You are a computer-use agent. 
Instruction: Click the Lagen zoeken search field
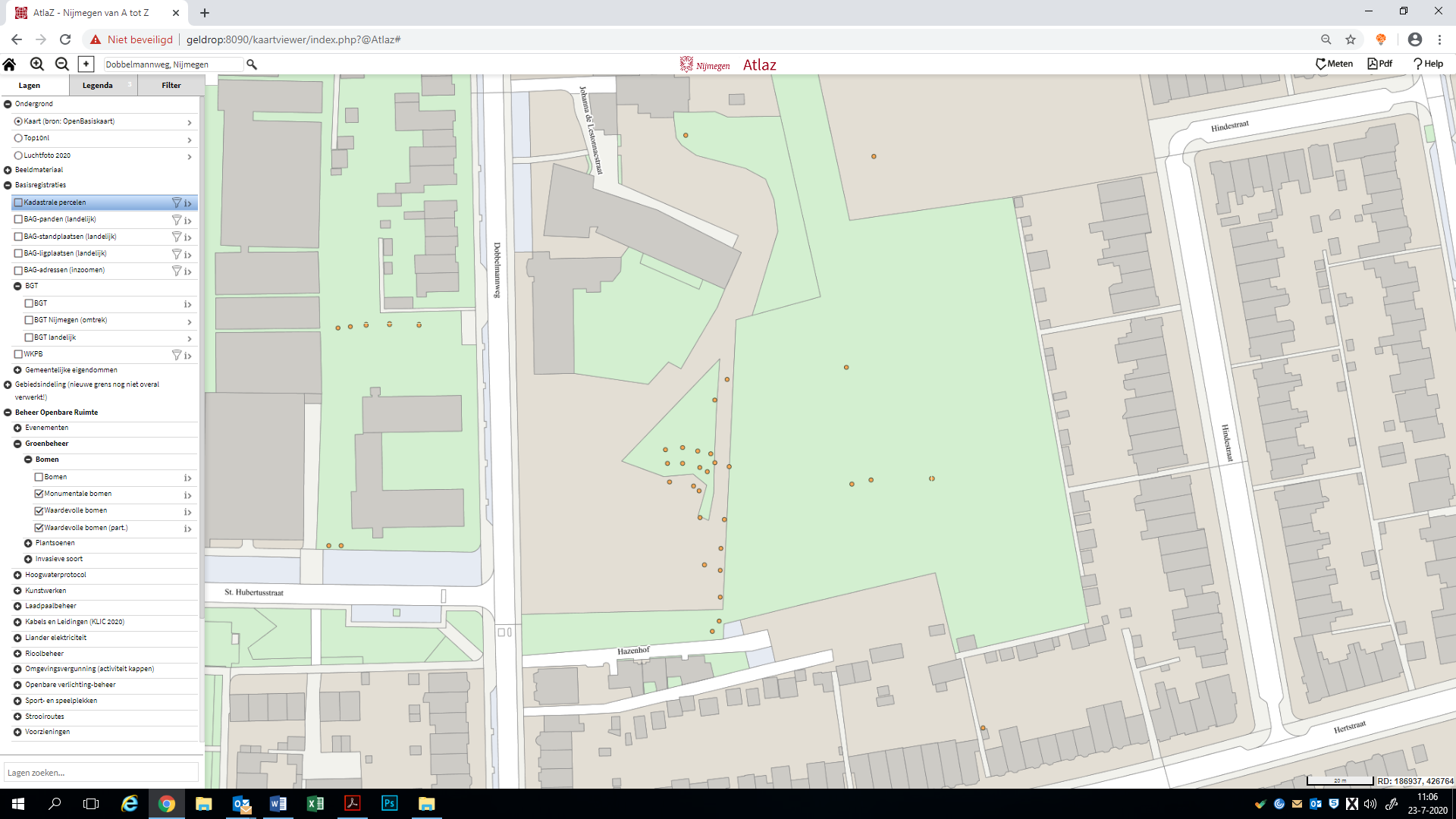(100, 773)
